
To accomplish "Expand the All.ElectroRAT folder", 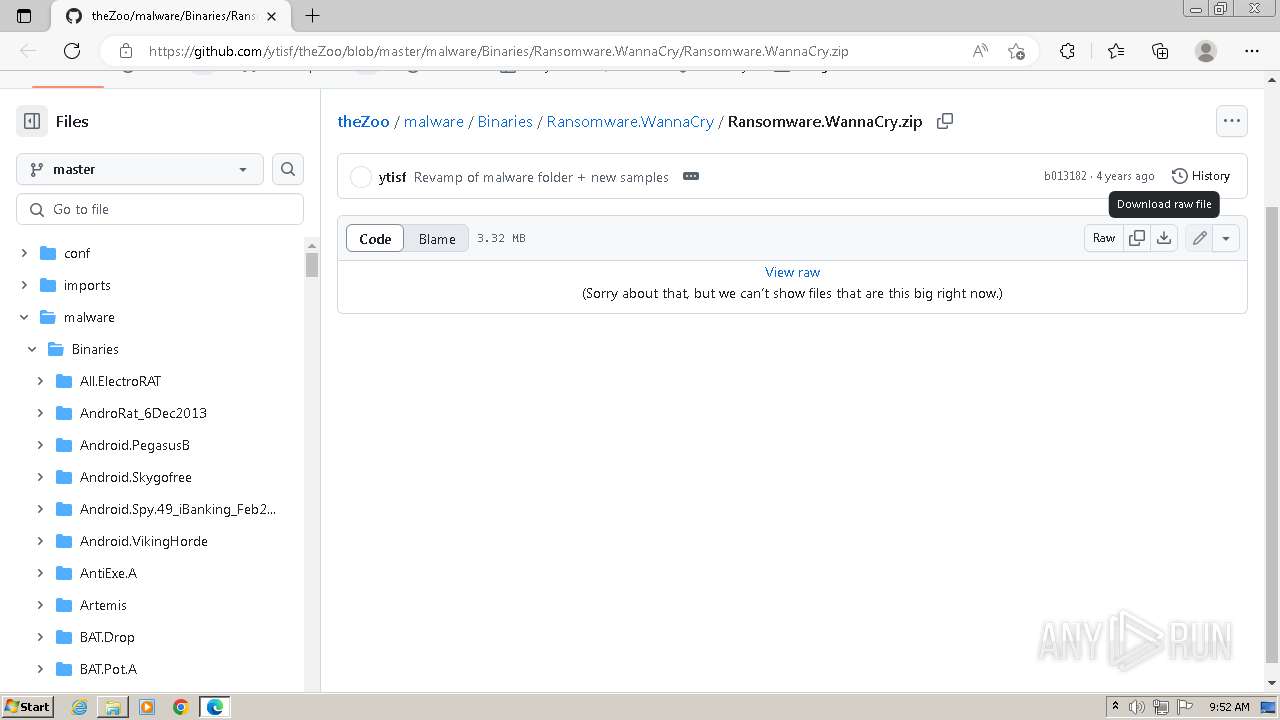I will pos(40,381).
